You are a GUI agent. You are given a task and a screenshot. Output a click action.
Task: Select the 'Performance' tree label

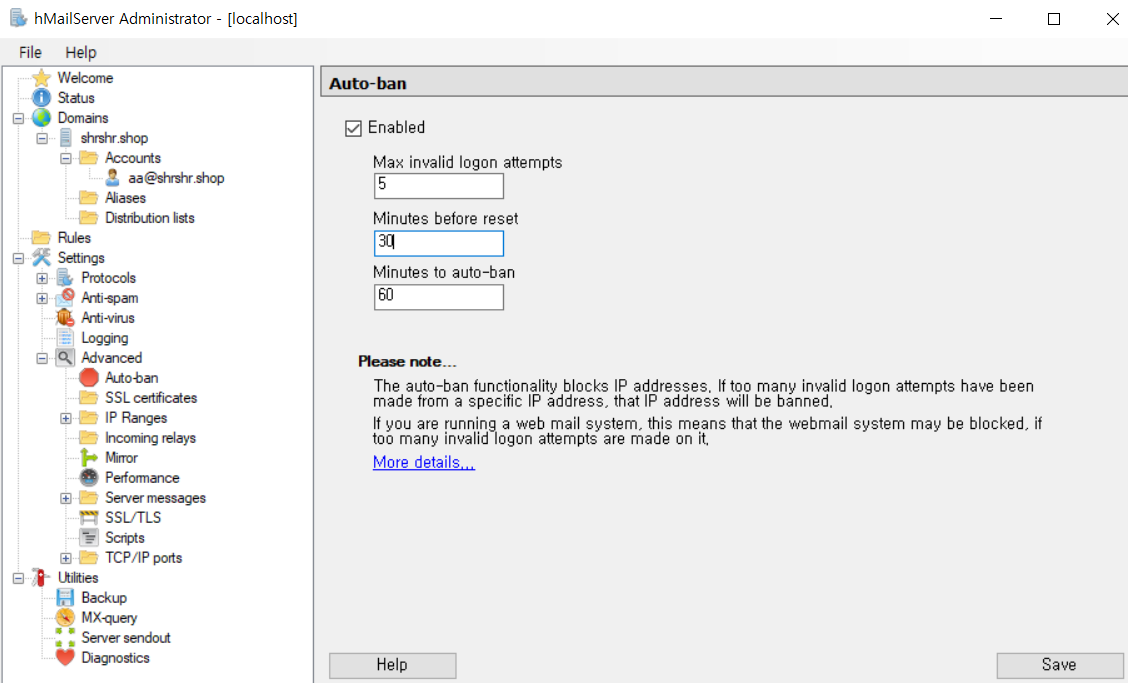pyautogui.click(x=142, y=477)
